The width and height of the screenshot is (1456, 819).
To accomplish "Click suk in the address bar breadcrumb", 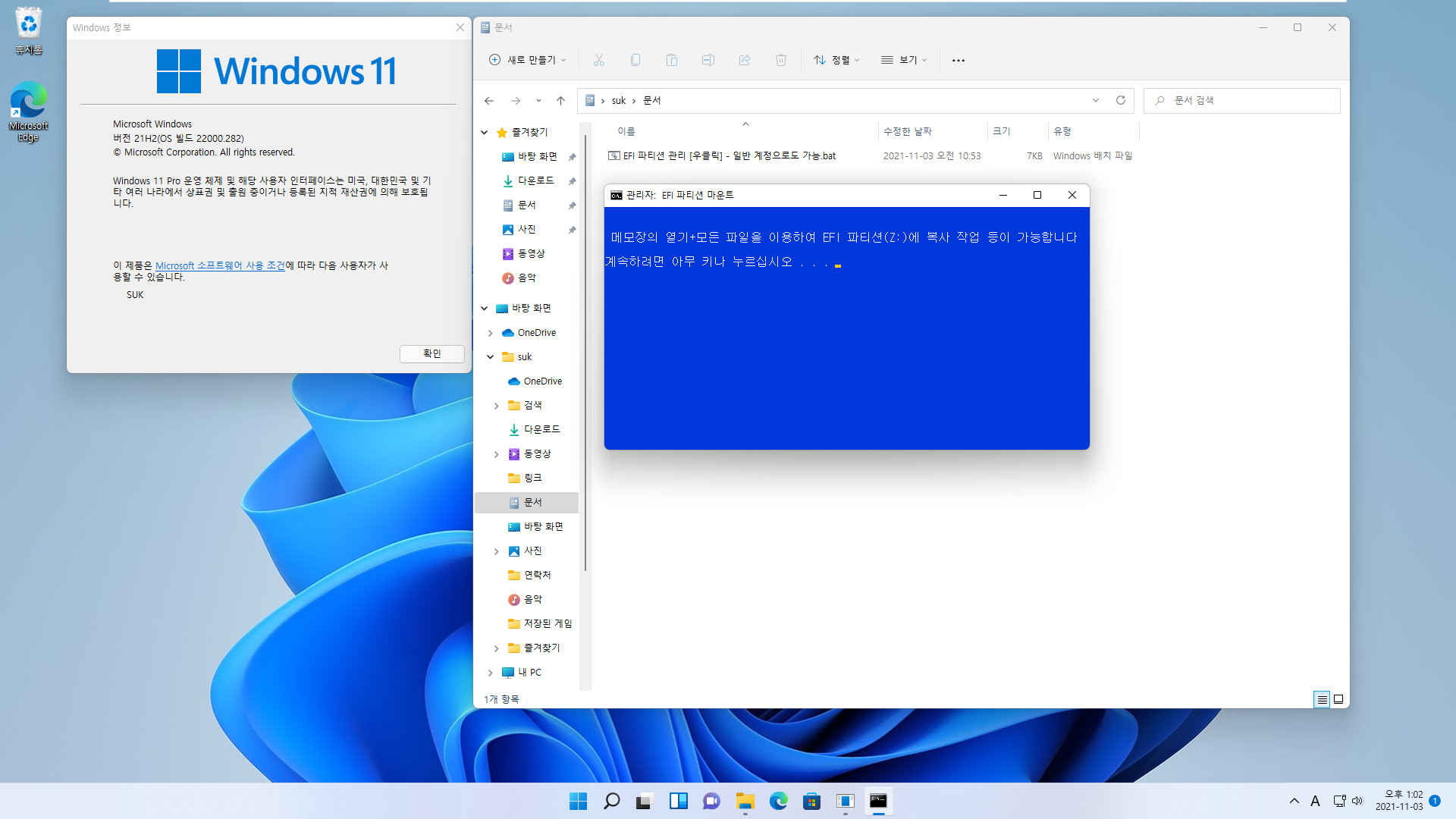I will point(619,100).
